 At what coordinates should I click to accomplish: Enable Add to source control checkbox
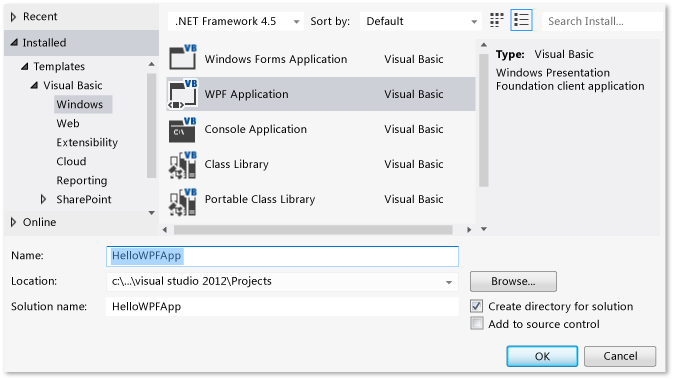[x=476, y=323]
